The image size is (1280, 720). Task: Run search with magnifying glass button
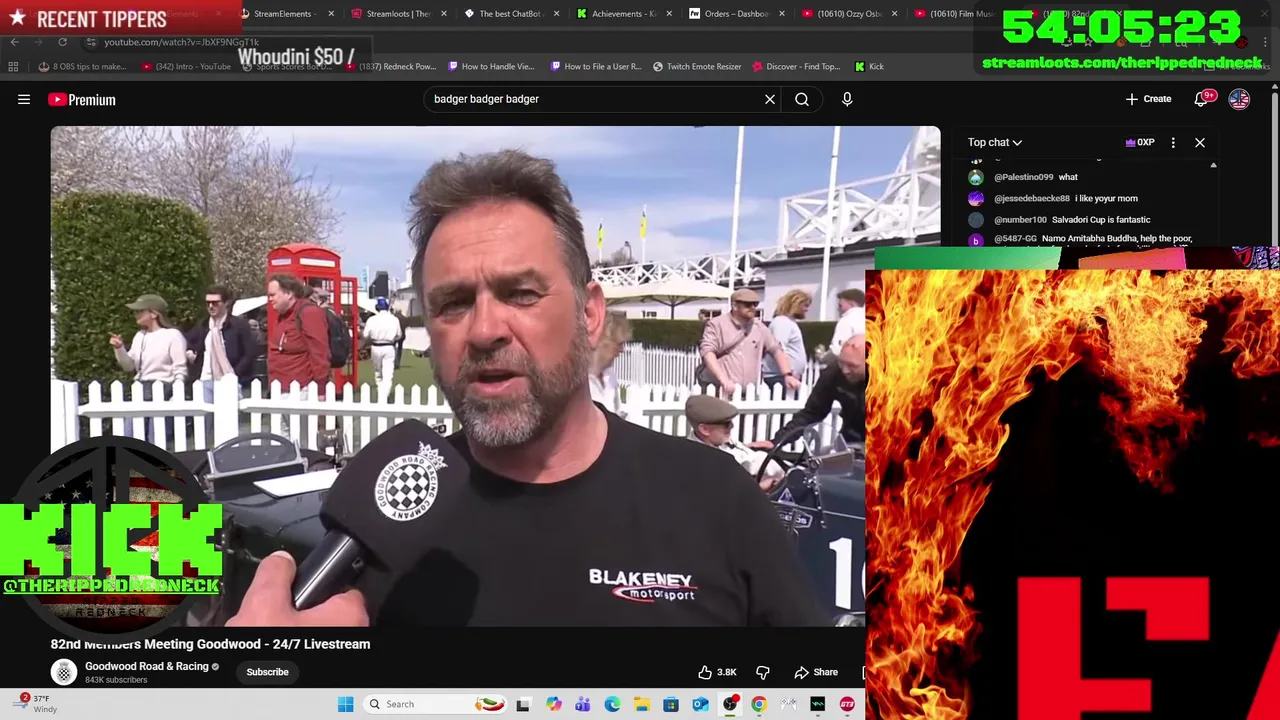[802, 99]
